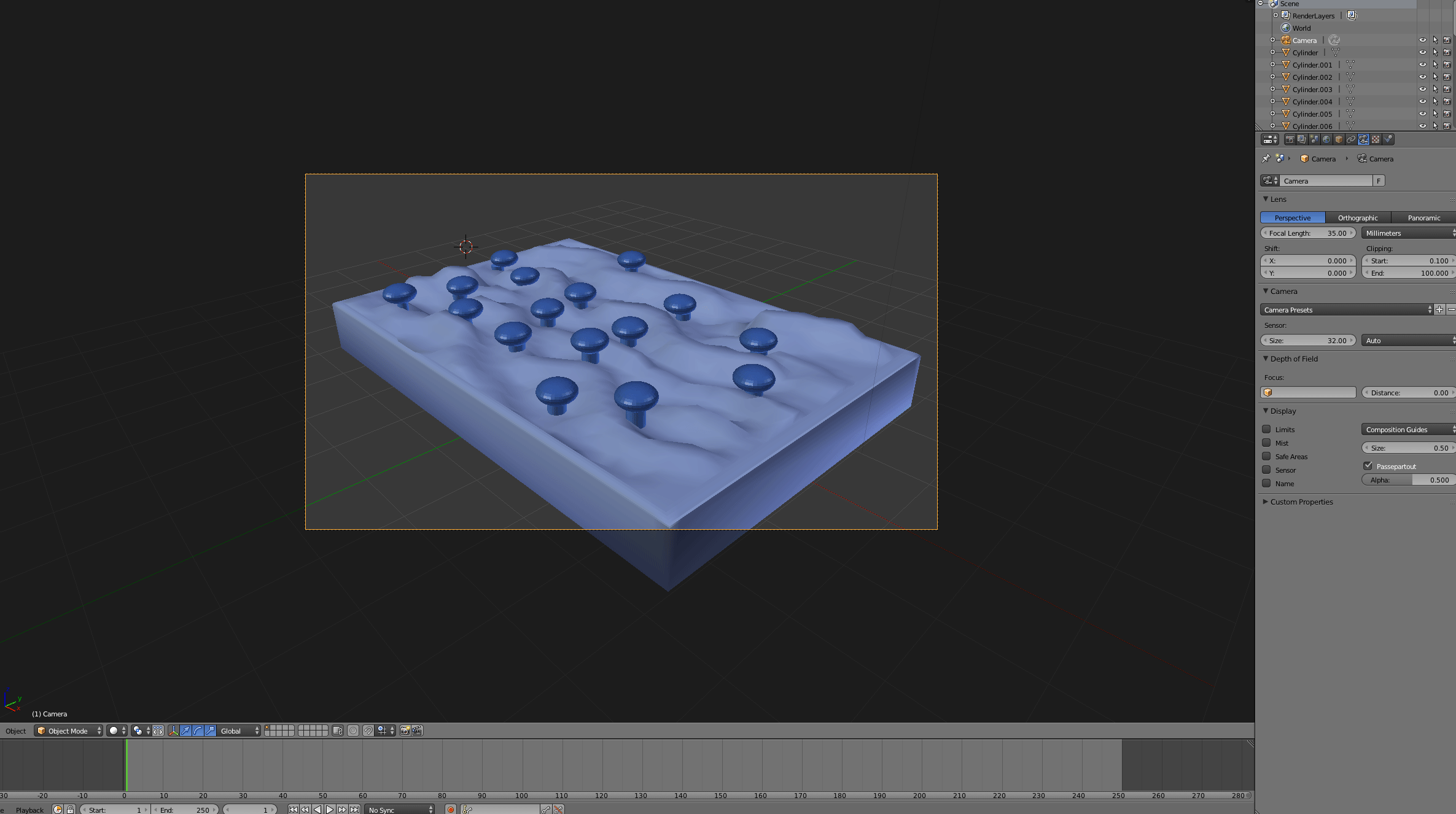
Task: Adjust the Passepartout Alpha slider
Action: [1407, 480]
